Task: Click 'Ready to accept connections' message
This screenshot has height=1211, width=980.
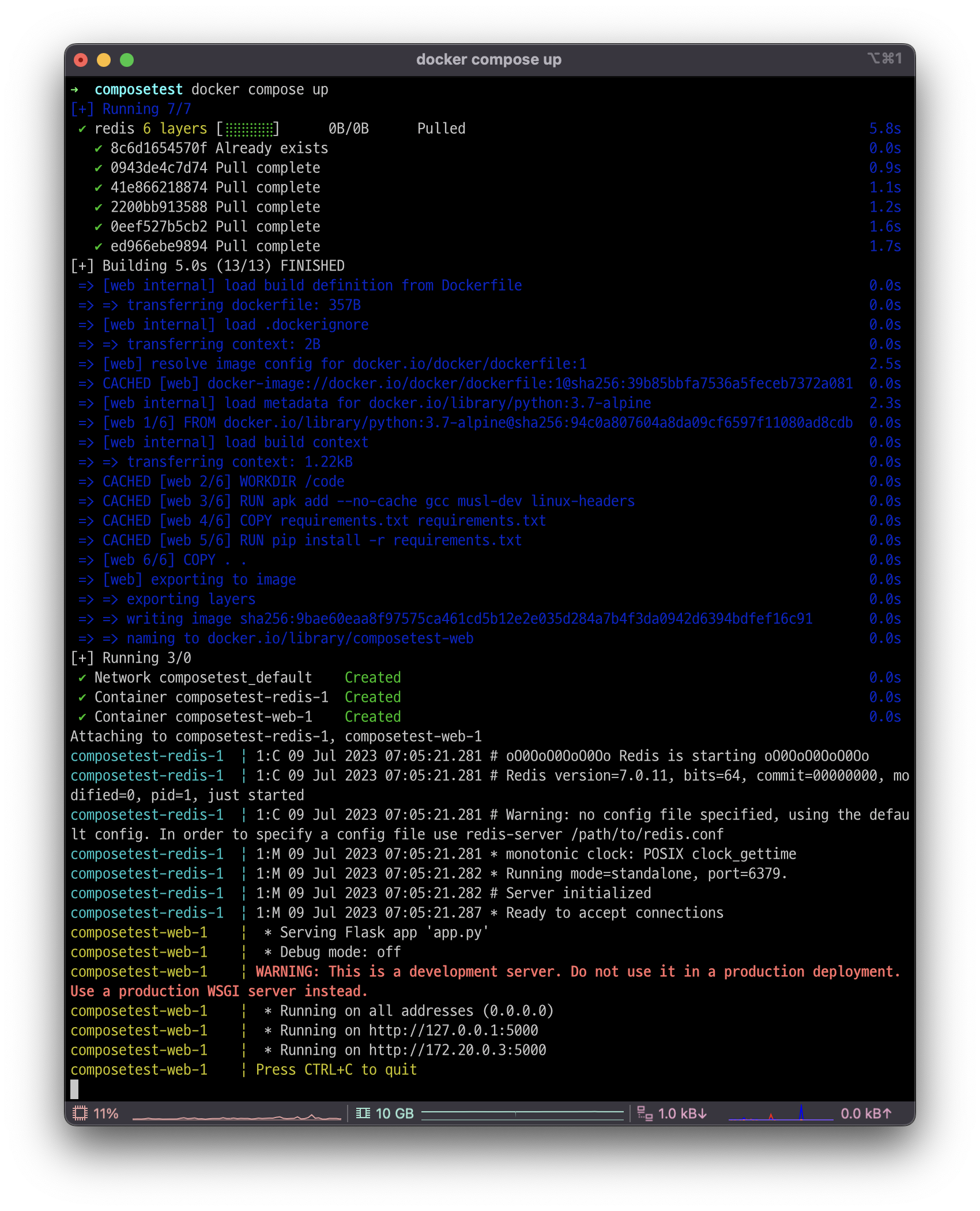Action: coord(615,913)
